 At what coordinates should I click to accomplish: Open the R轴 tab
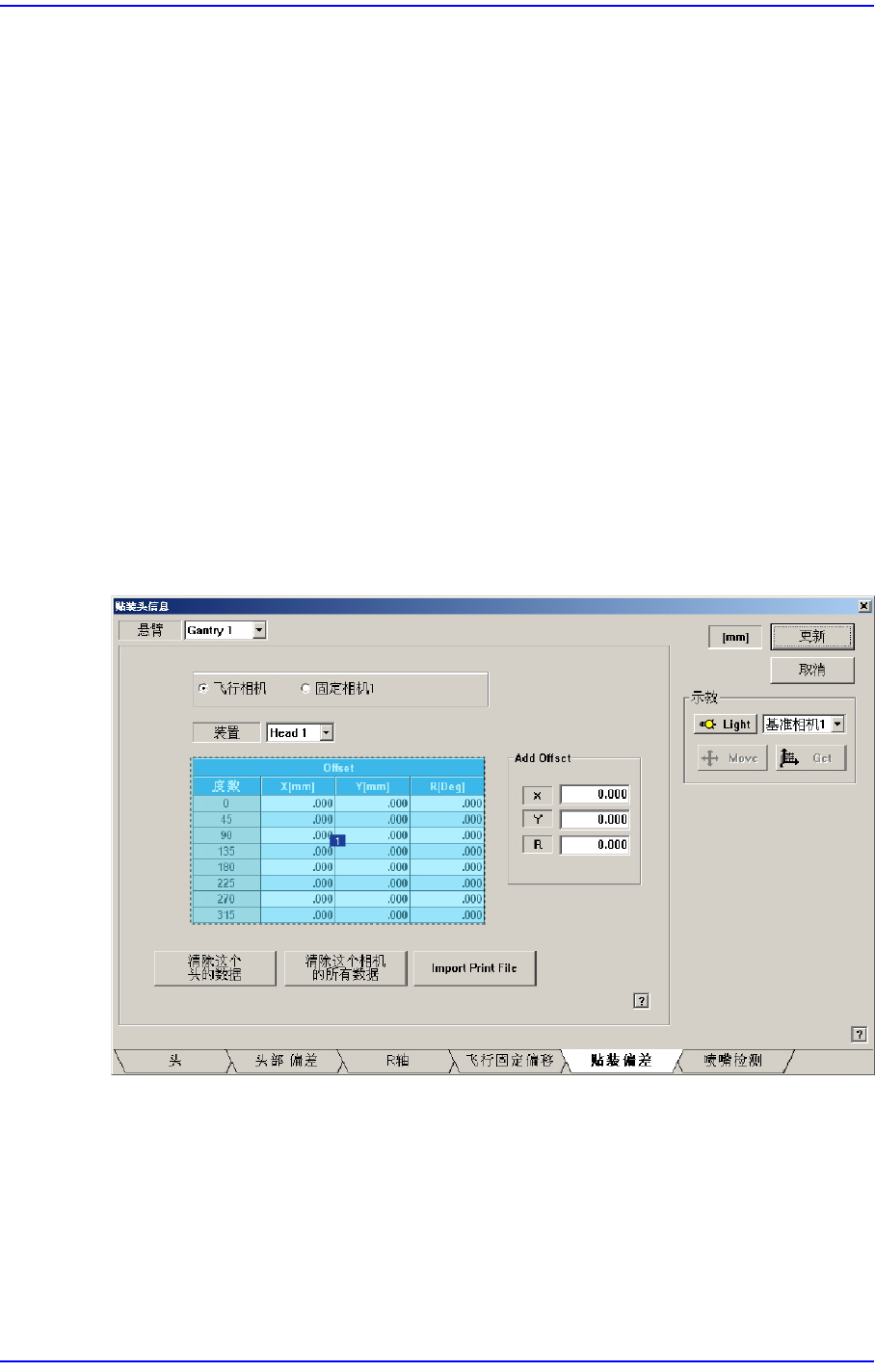(398, 1061)
